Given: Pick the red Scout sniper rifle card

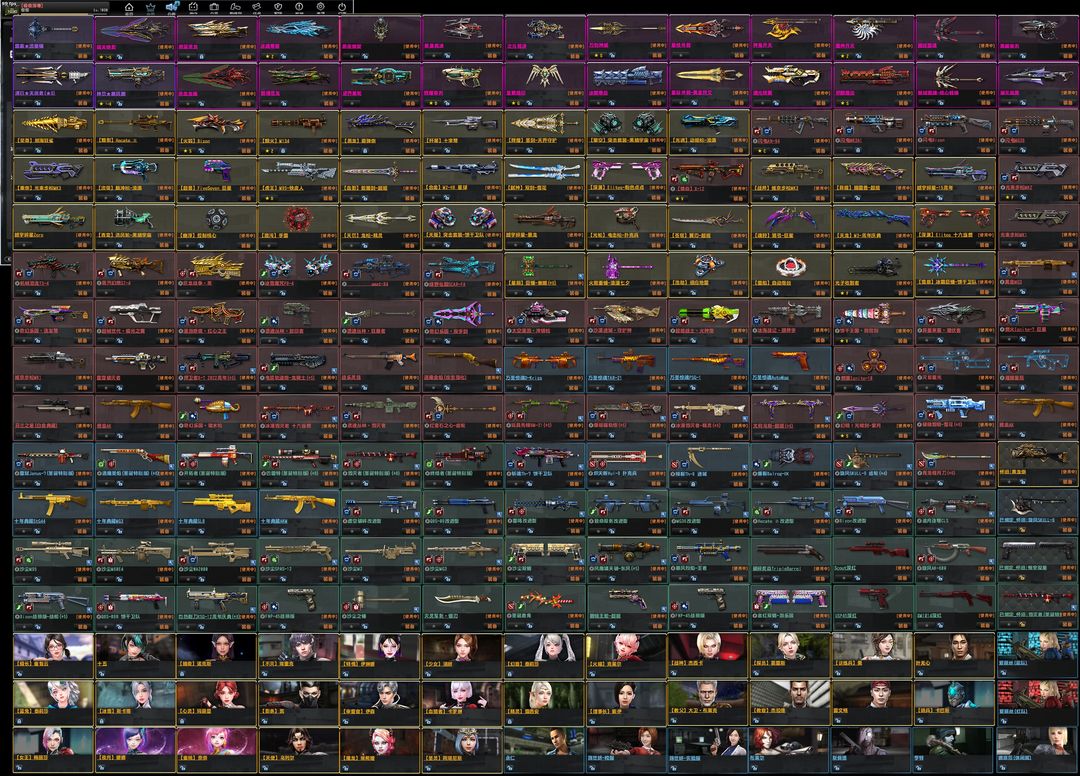Looking at the screenshot, I should [873, 560].
